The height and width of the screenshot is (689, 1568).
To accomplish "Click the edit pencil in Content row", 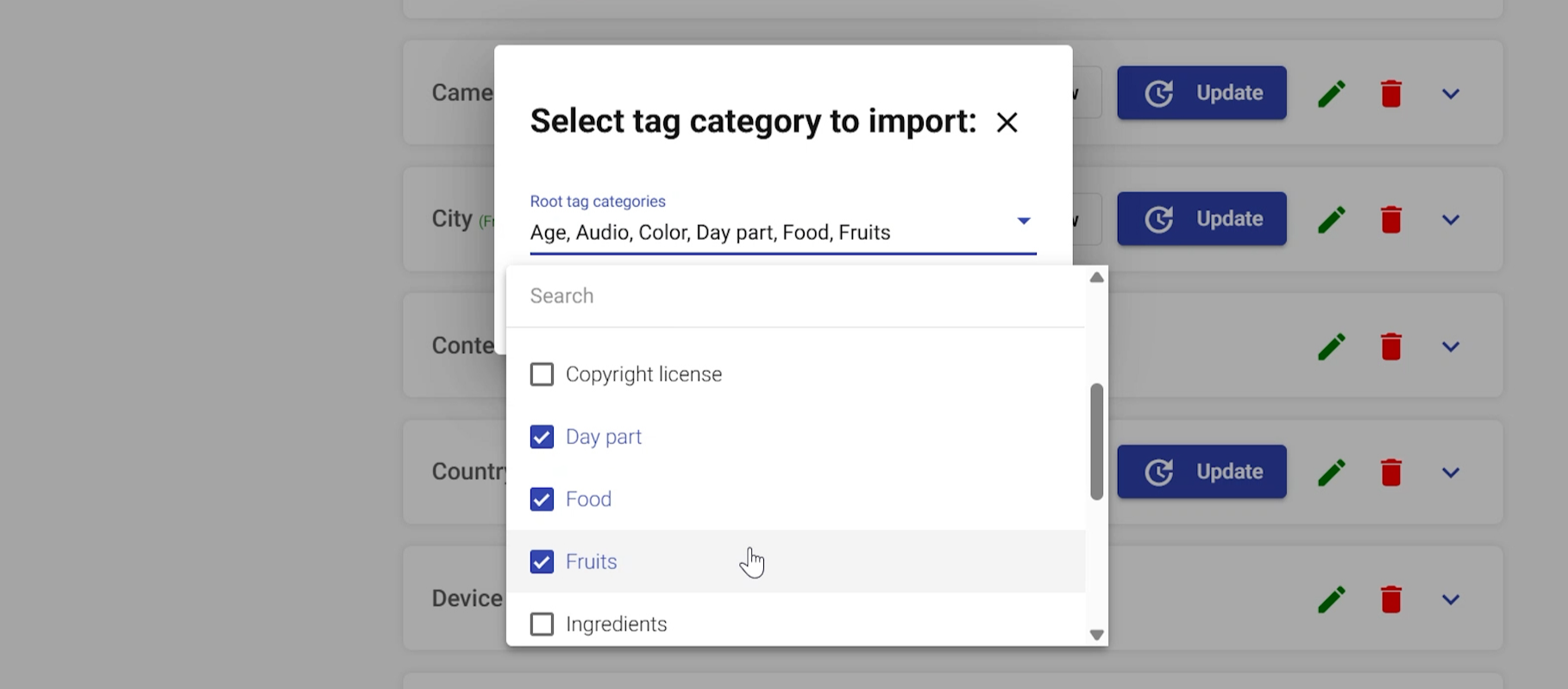I will pos(1332,347).
